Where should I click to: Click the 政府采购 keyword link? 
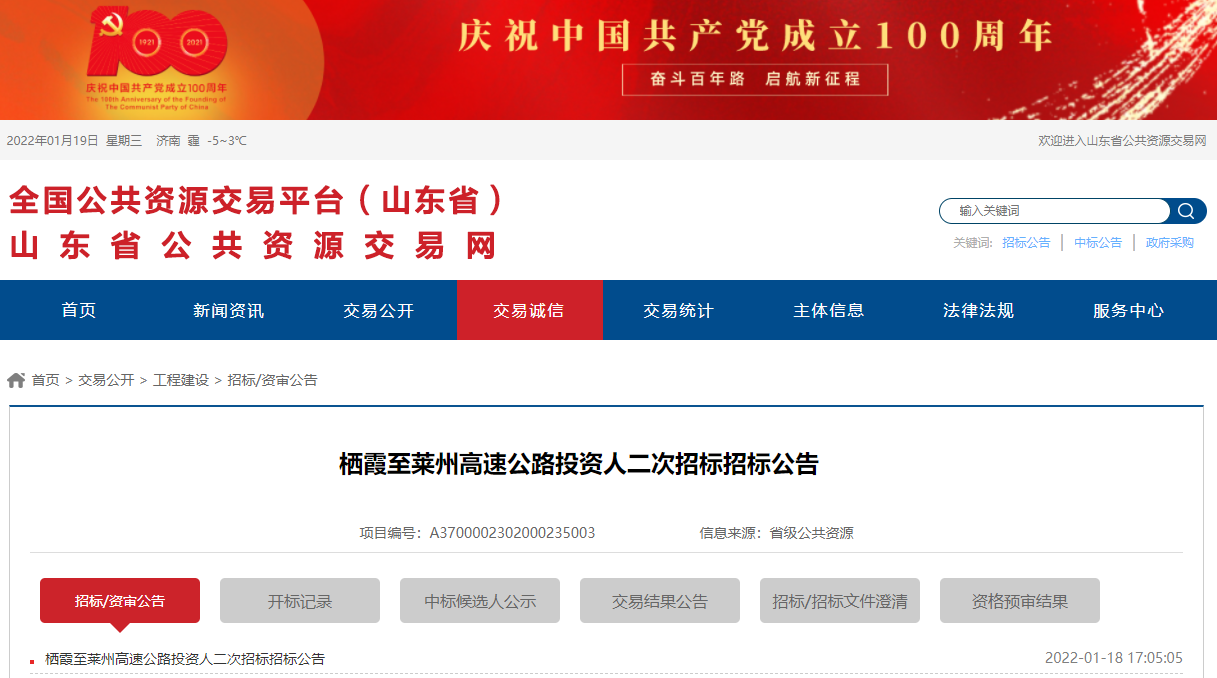pos(1170,243)
